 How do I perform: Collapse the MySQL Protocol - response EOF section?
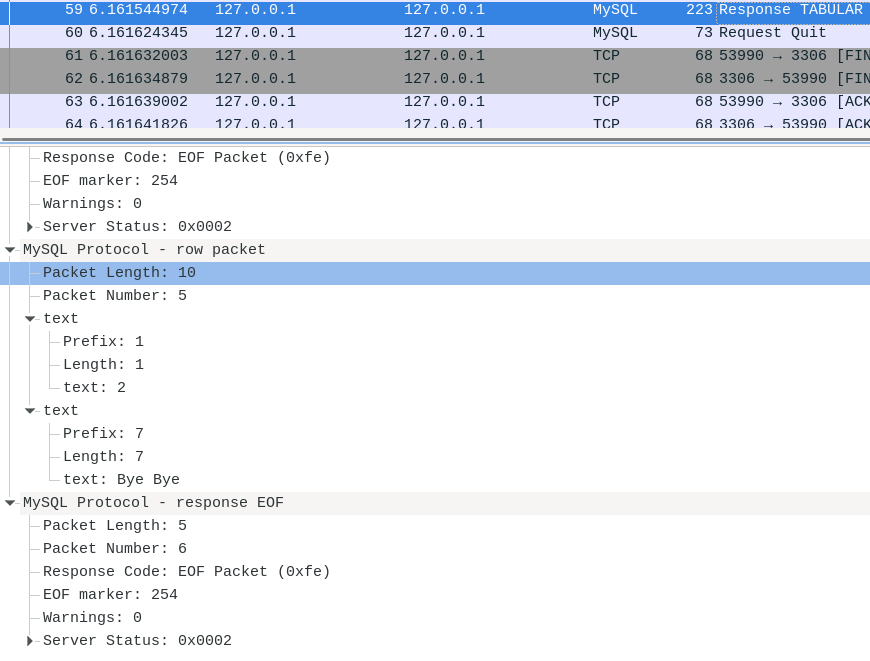(x=10, y=503)
